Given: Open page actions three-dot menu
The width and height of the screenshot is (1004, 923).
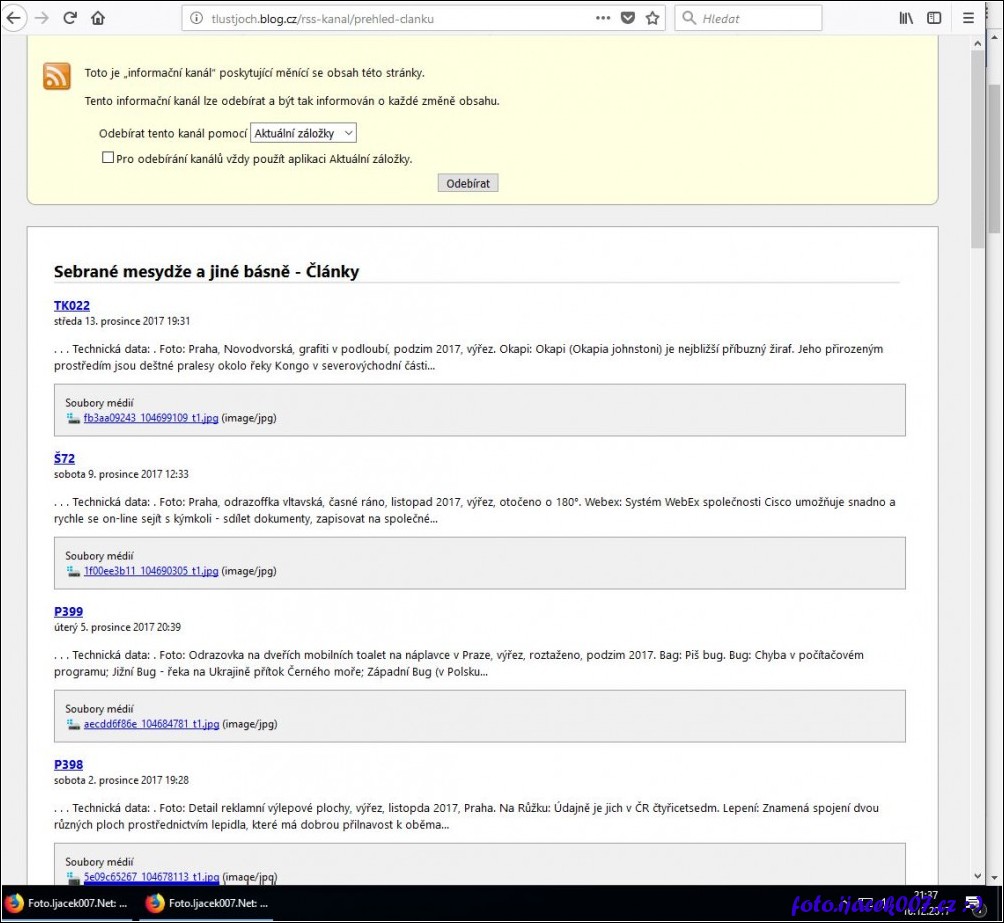Looking at the screenshot, I should (x=602, y=18).
